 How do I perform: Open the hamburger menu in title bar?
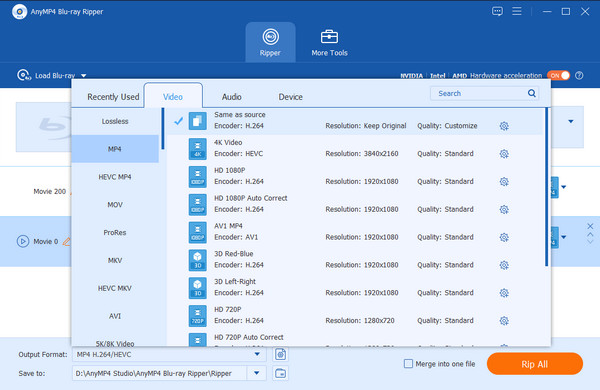517,11
